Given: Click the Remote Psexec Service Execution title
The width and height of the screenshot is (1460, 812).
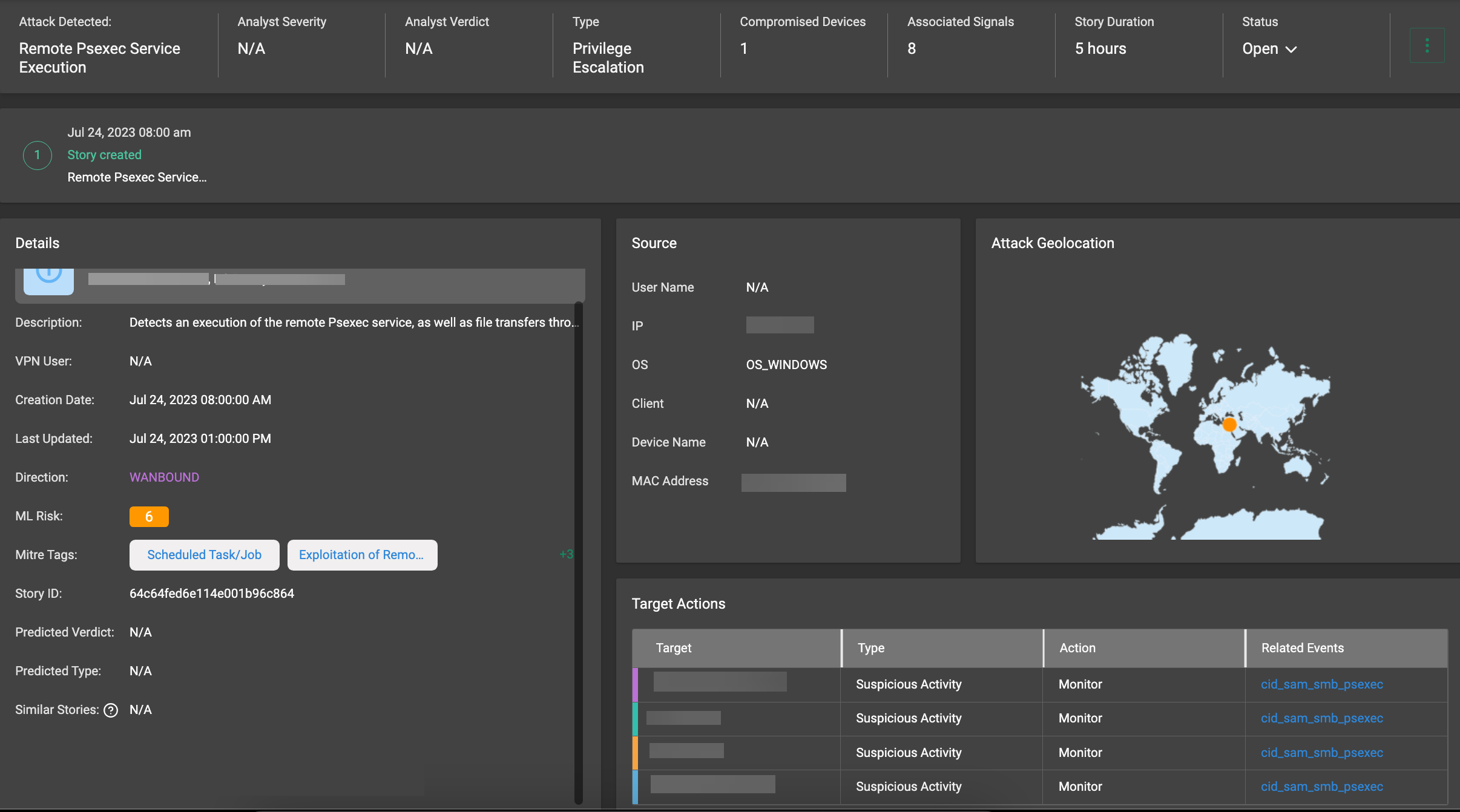Looking at the screenshot, I should click(x=100, y=57).
